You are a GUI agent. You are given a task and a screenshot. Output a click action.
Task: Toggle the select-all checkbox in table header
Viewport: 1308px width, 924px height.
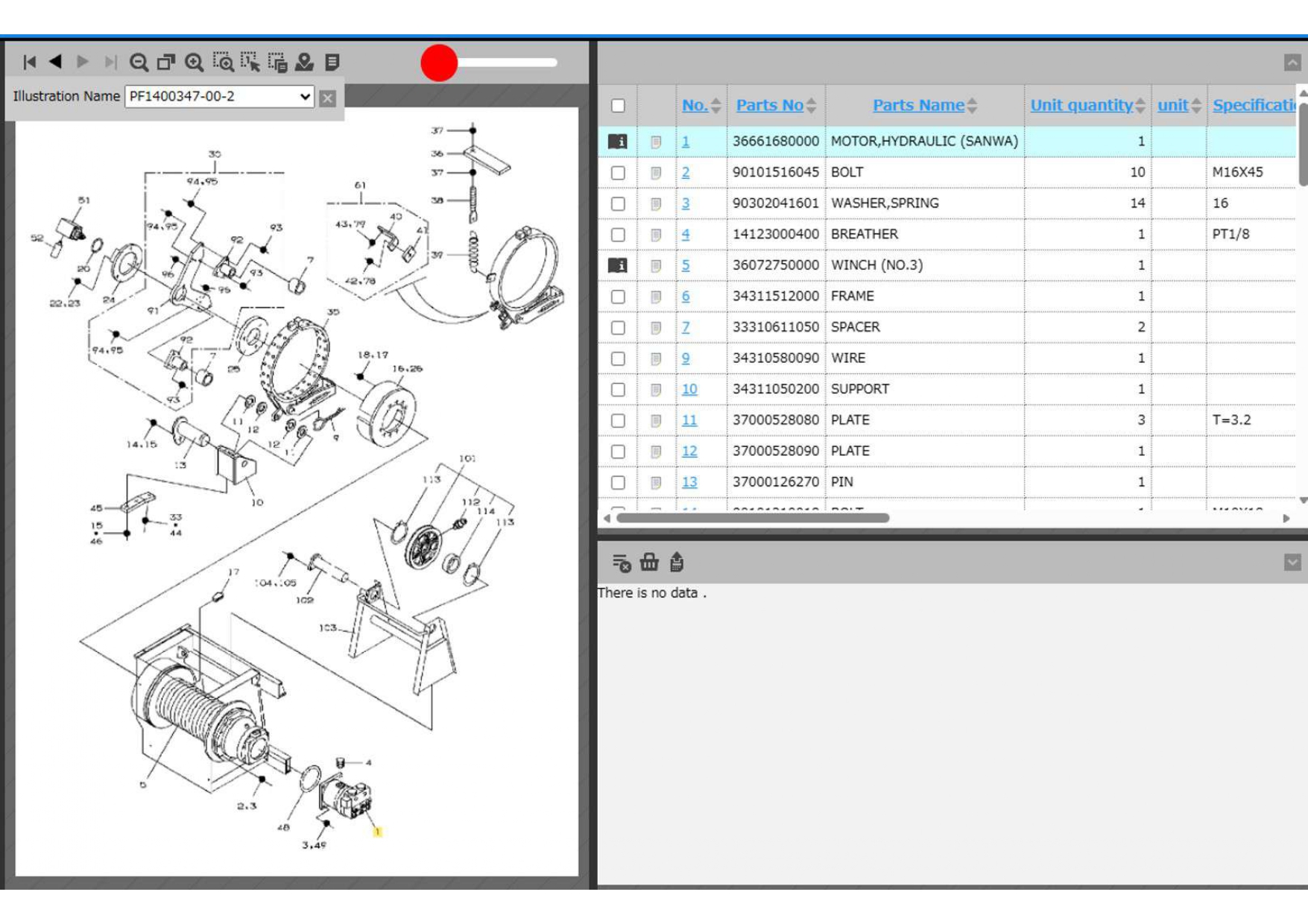618,106
